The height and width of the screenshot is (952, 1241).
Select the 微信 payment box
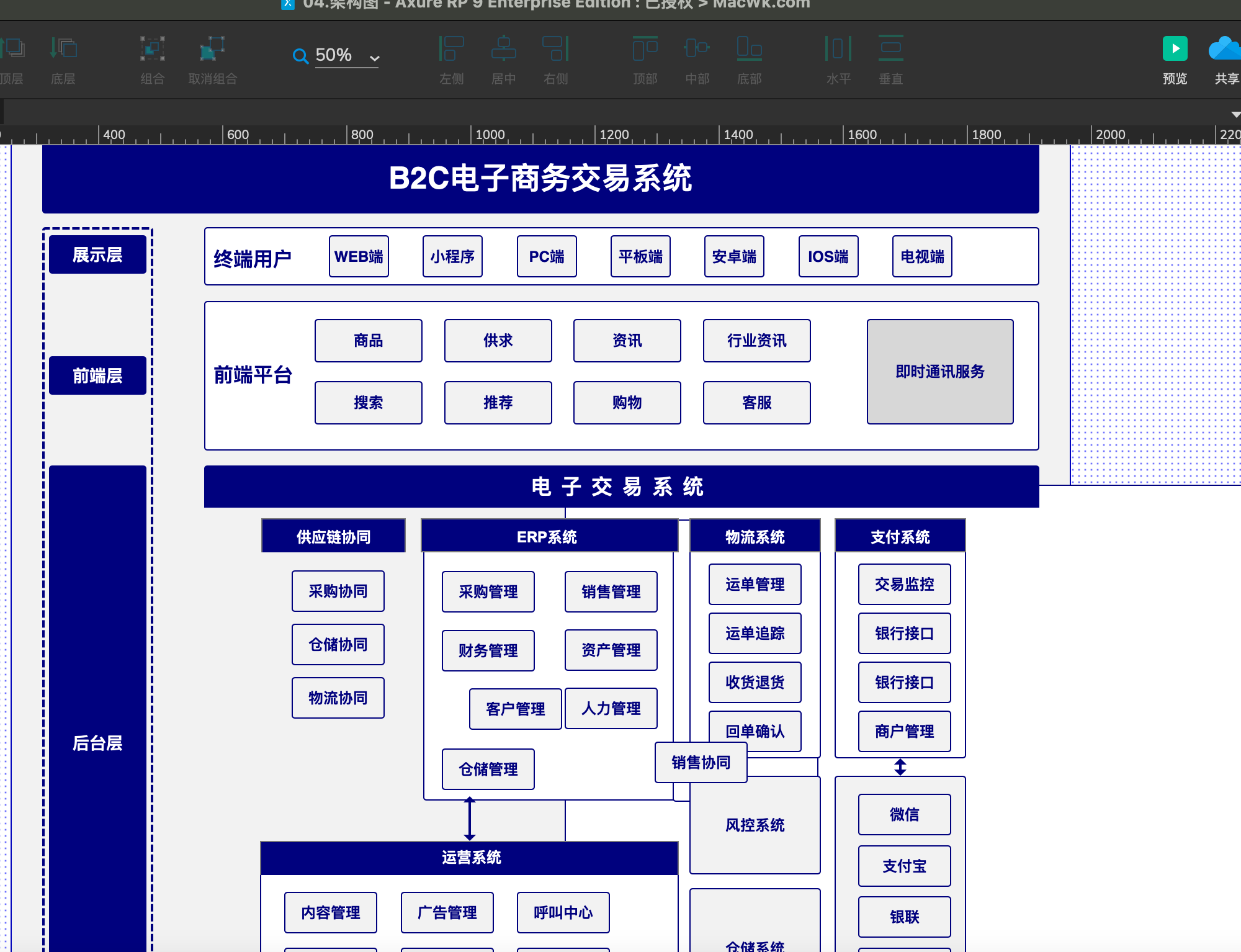point(905,815)
